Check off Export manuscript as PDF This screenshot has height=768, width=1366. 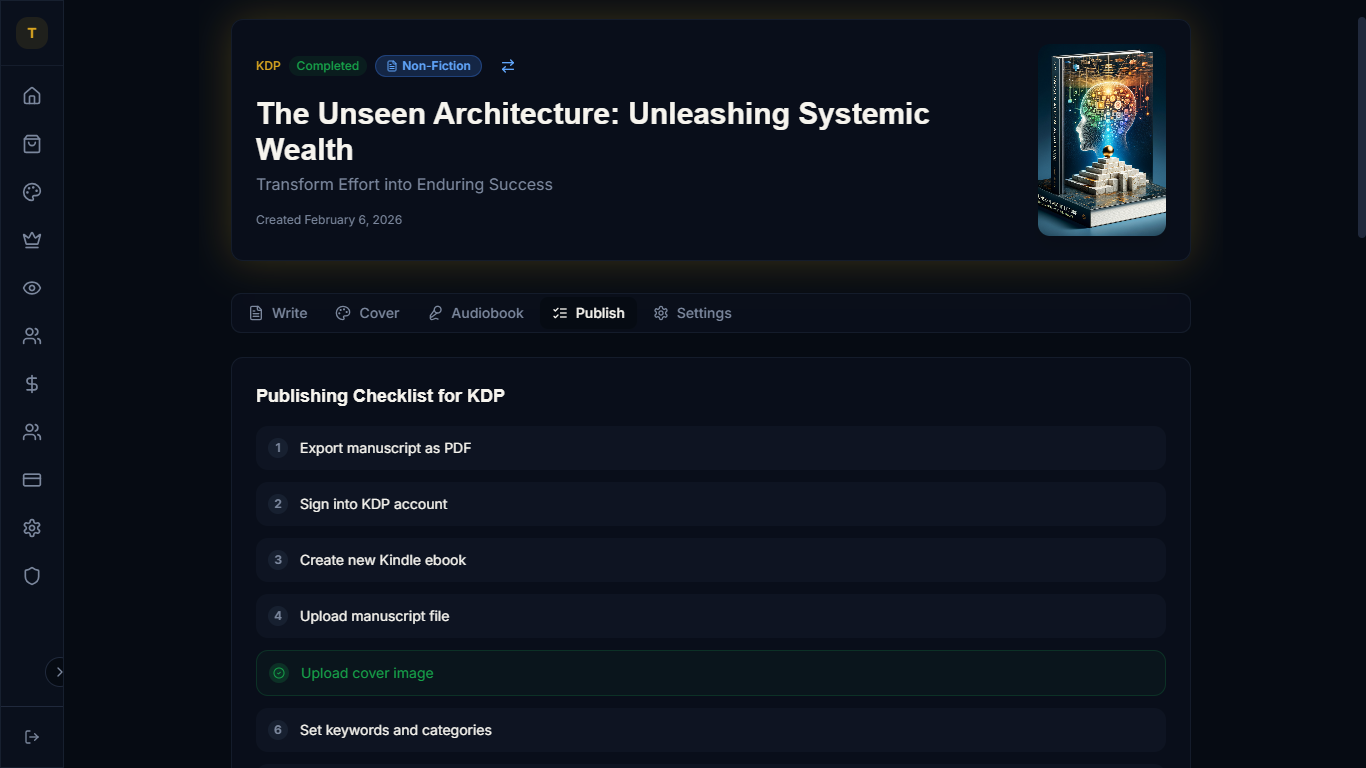click(279, 448)
